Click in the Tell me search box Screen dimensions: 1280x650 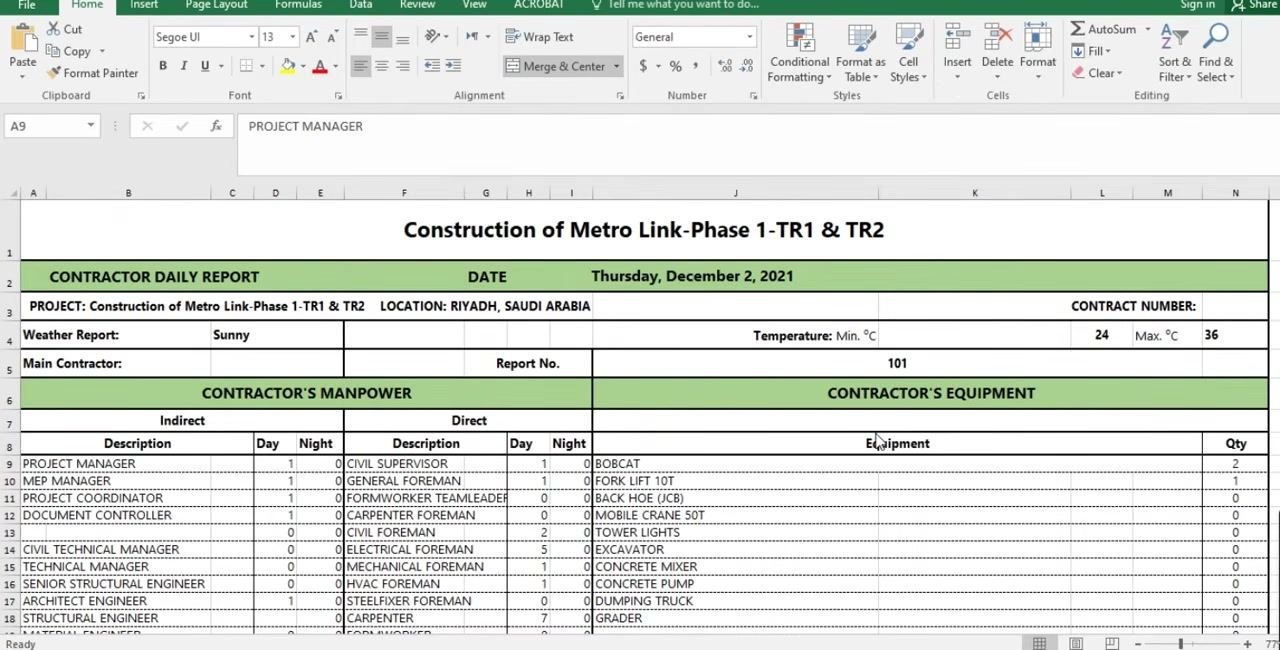pyautogui.click(x=683, y=5)
